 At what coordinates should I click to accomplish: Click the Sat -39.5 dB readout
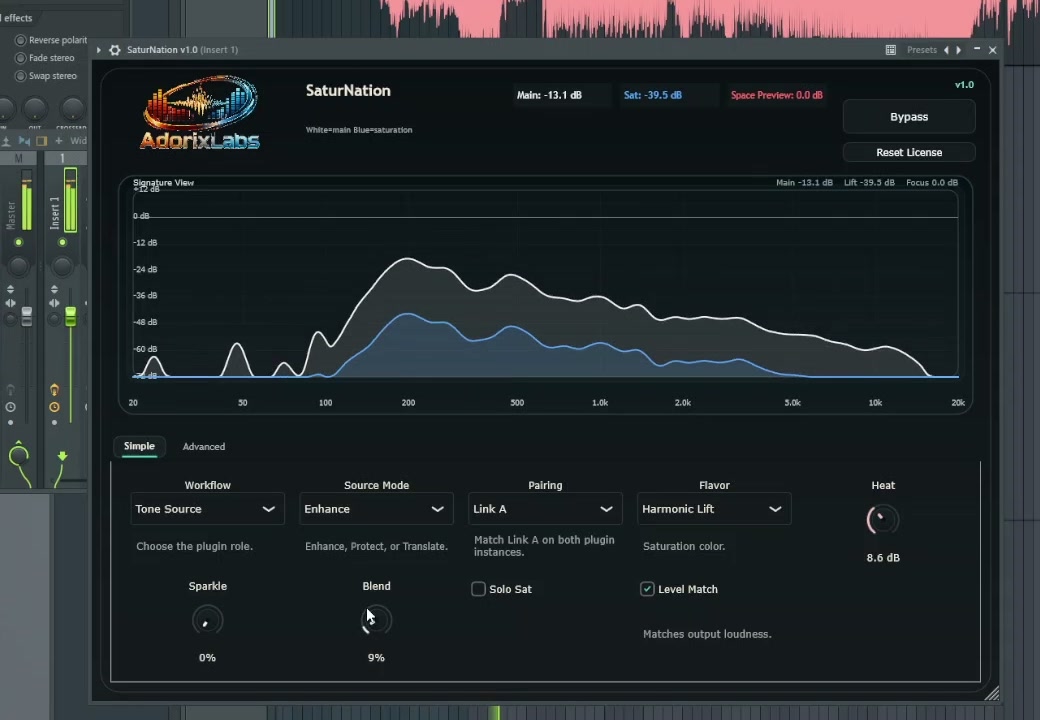tap(653, 95)
